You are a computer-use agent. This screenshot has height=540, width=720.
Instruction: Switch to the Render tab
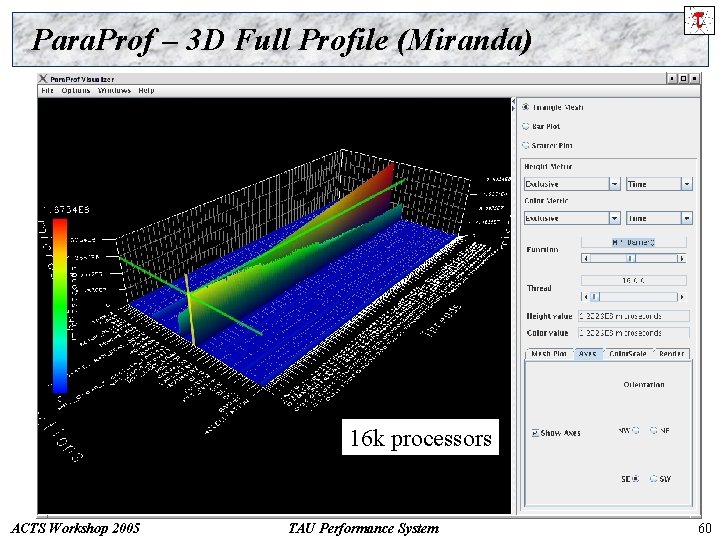[671, 354]
